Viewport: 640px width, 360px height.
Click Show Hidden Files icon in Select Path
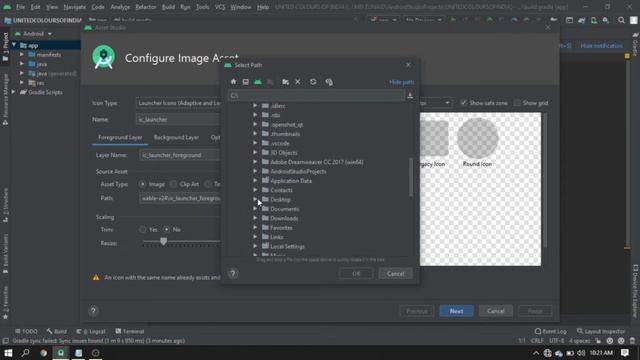pos(329,82)
